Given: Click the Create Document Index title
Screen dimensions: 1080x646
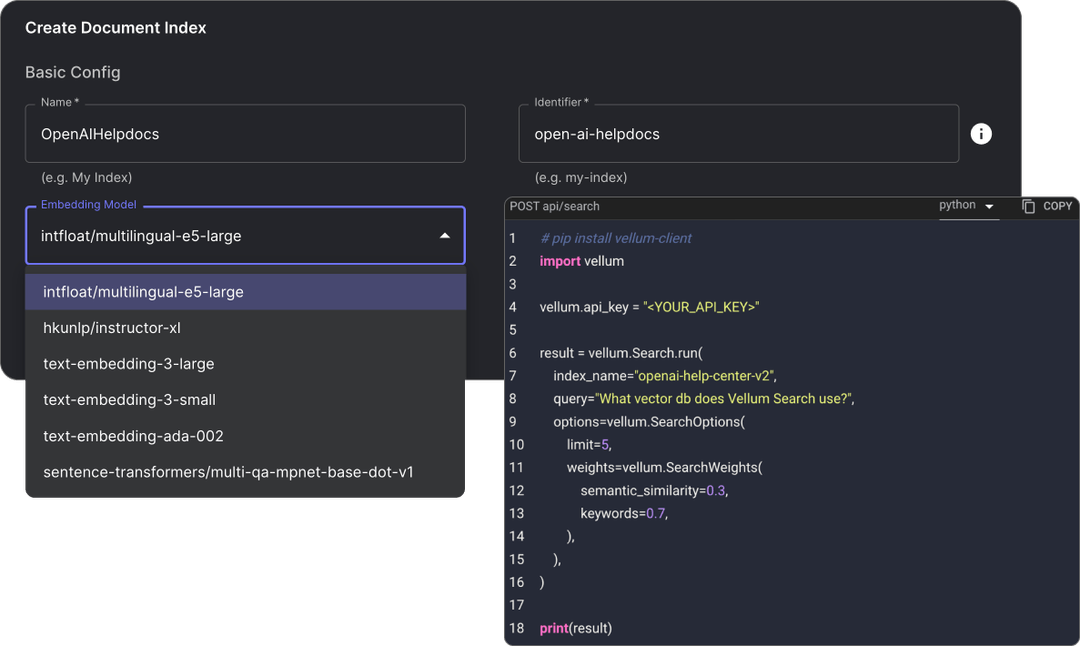Looking at the screenshot, I should [x=115, y=27].
